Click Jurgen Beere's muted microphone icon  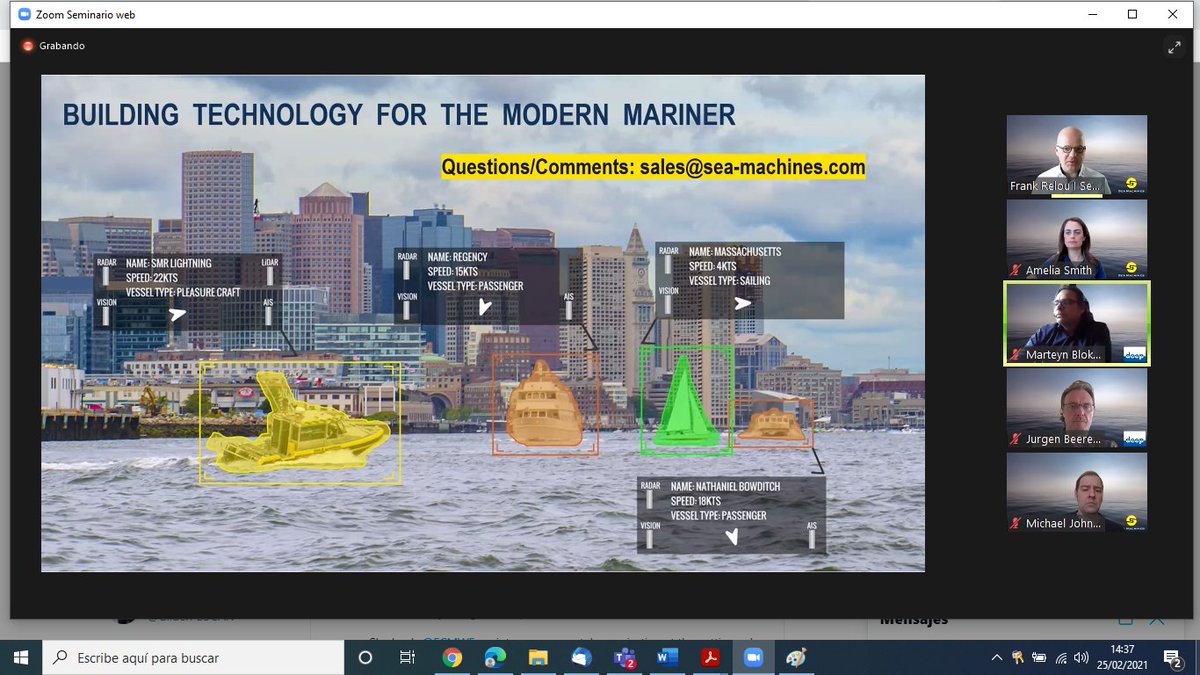tap(1016, 439)
